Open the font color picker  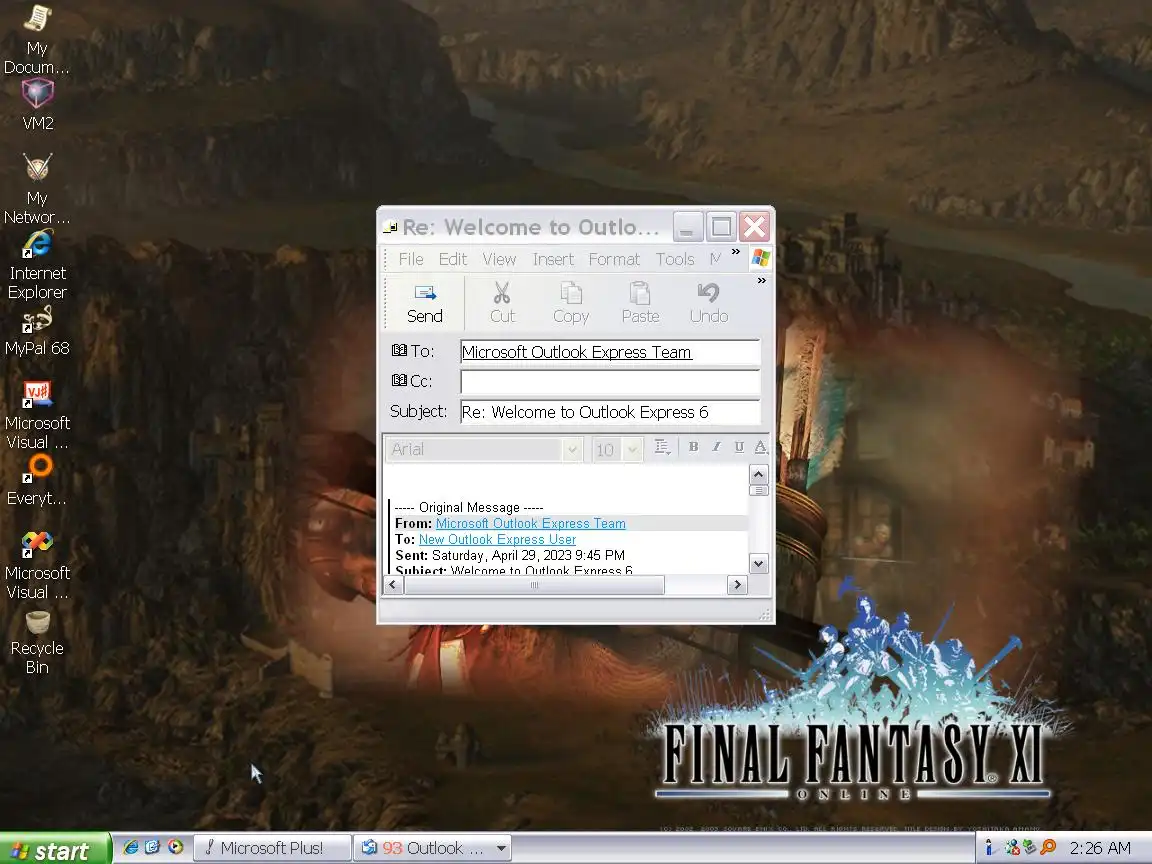[x=761, y=447]
